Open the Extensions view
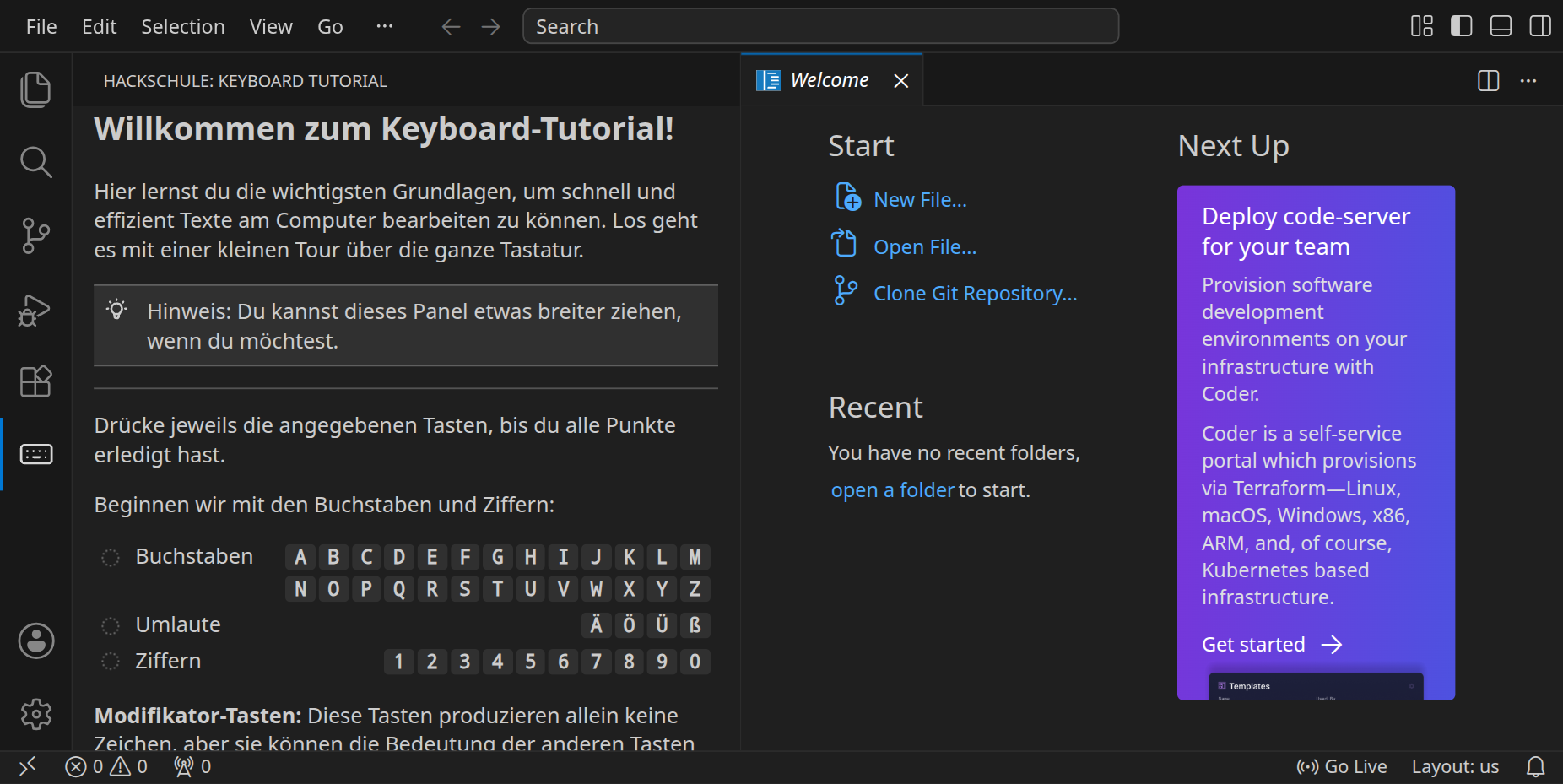 tap(35, 381)
